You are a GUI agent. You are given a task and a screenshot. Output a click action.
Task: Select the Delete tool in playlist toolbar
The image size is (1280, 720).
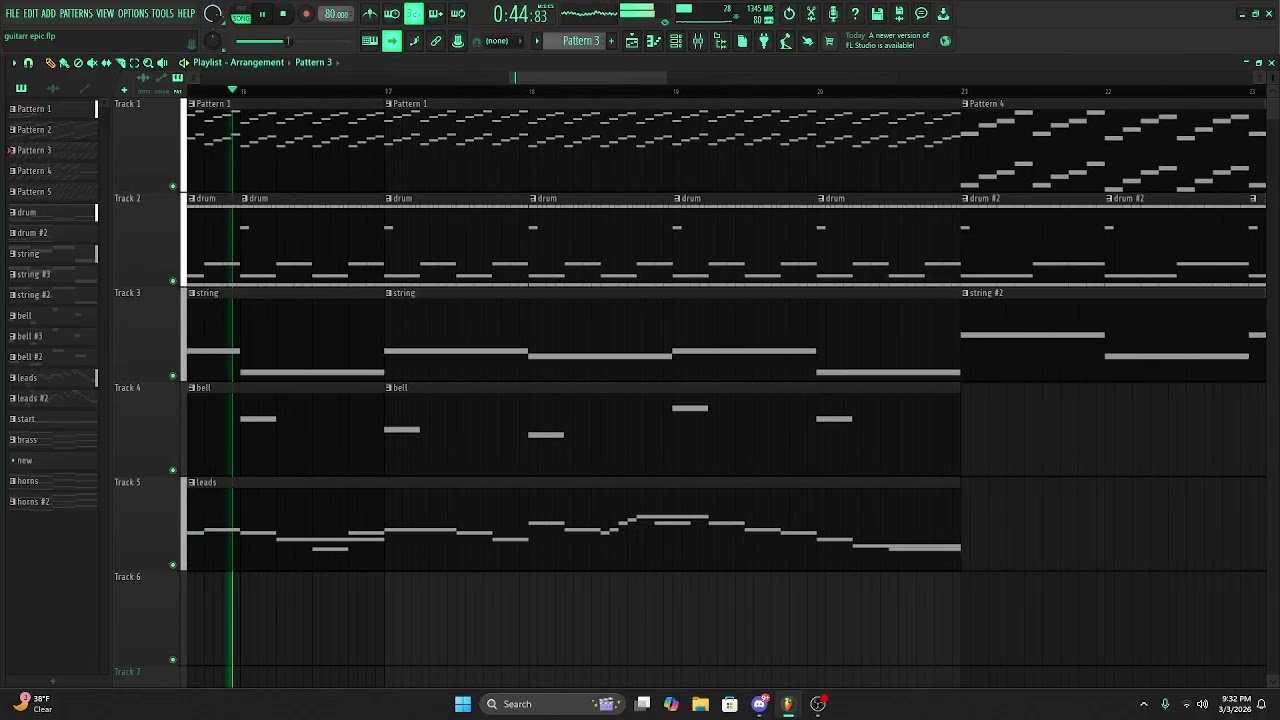tap(78, 63)
